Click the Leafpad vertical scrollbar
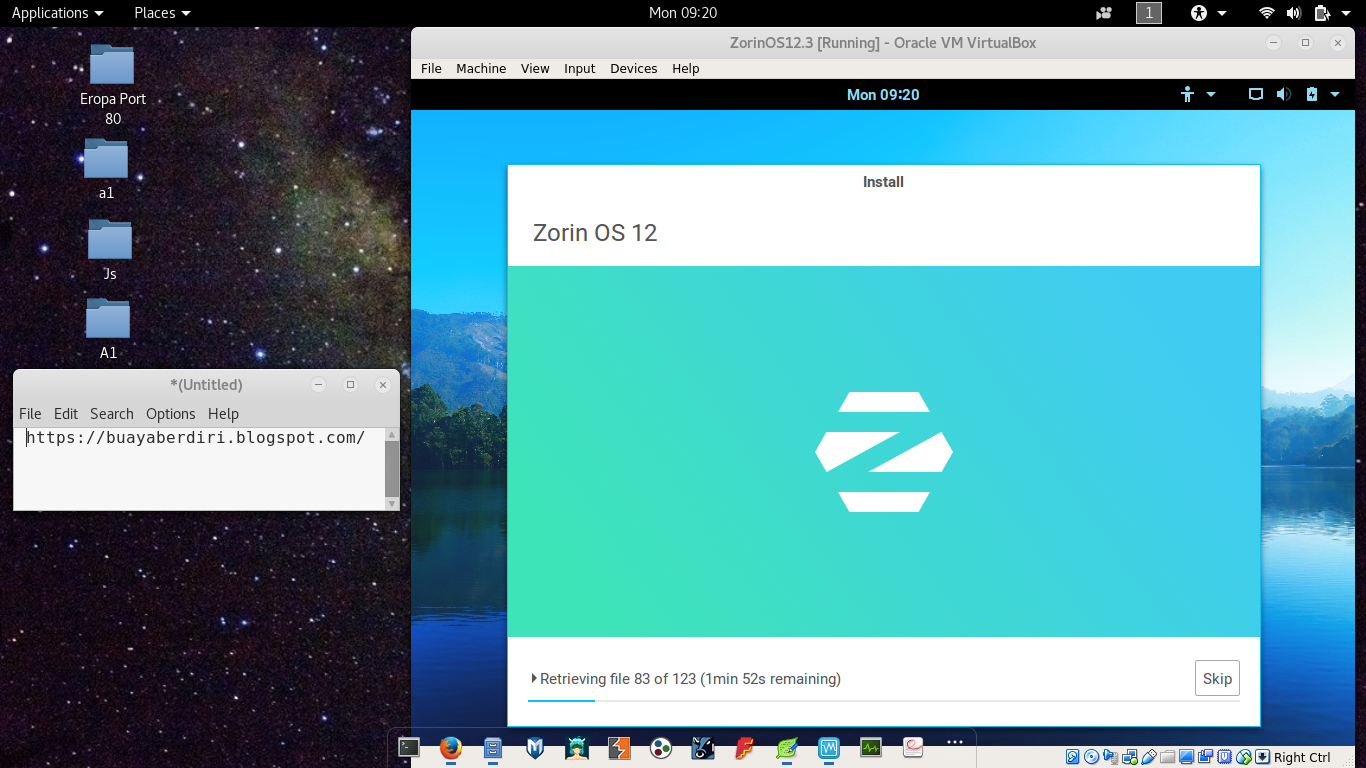The image size is (1366, 768). point(392,469)
